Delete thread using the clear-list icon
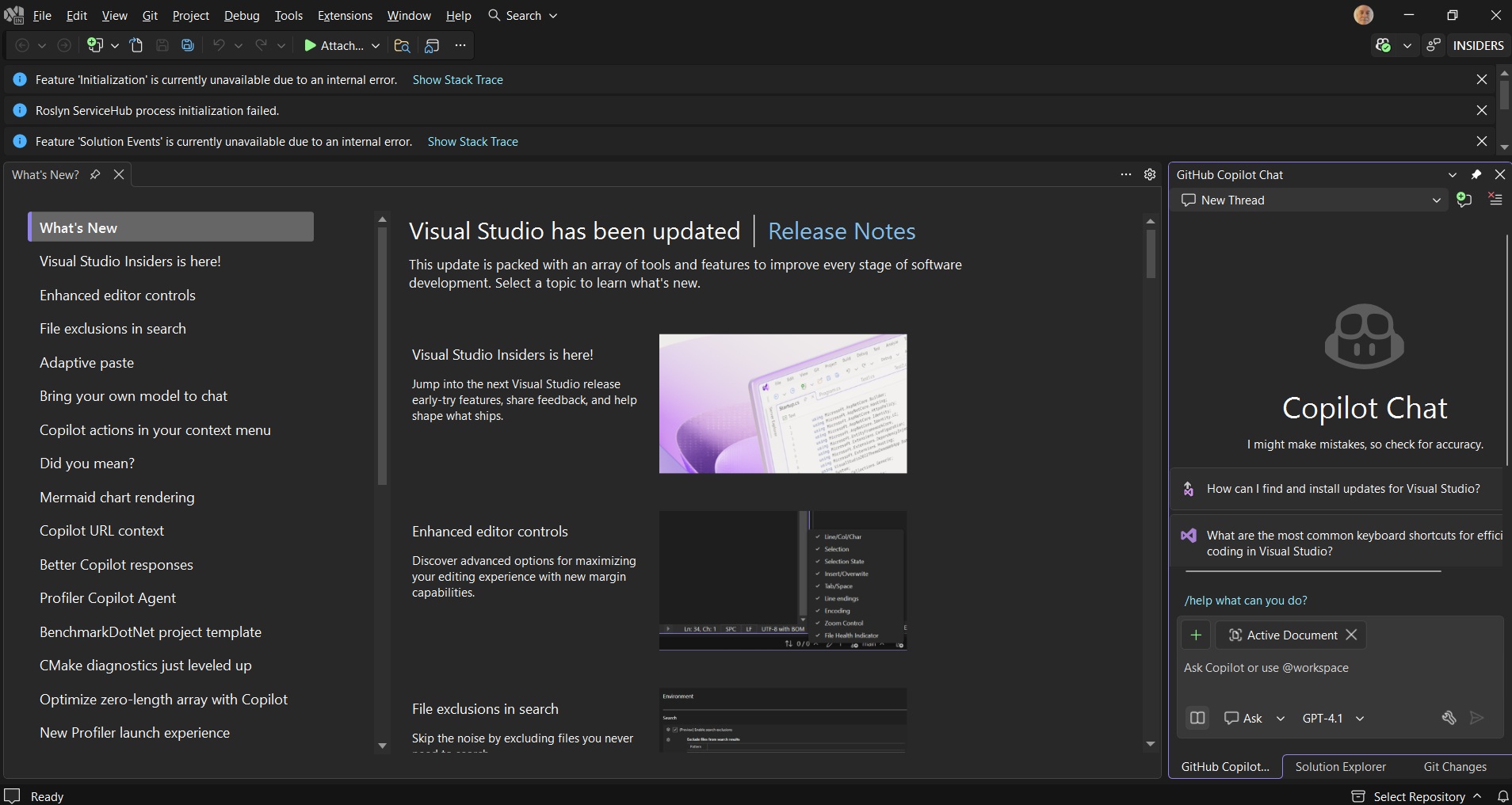The image size is (1512, 805). tap(1496, 200)
